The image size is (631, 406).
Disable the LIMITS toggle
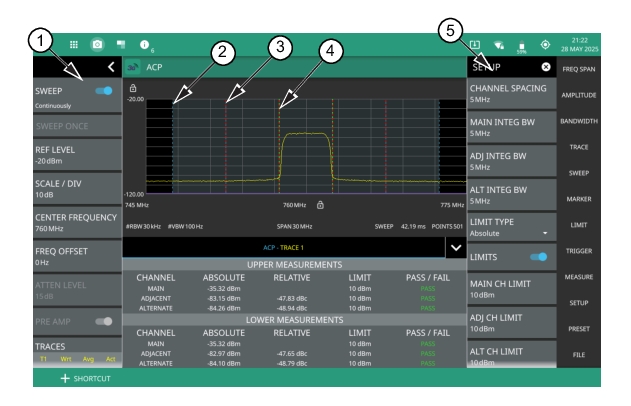[537, 257]
